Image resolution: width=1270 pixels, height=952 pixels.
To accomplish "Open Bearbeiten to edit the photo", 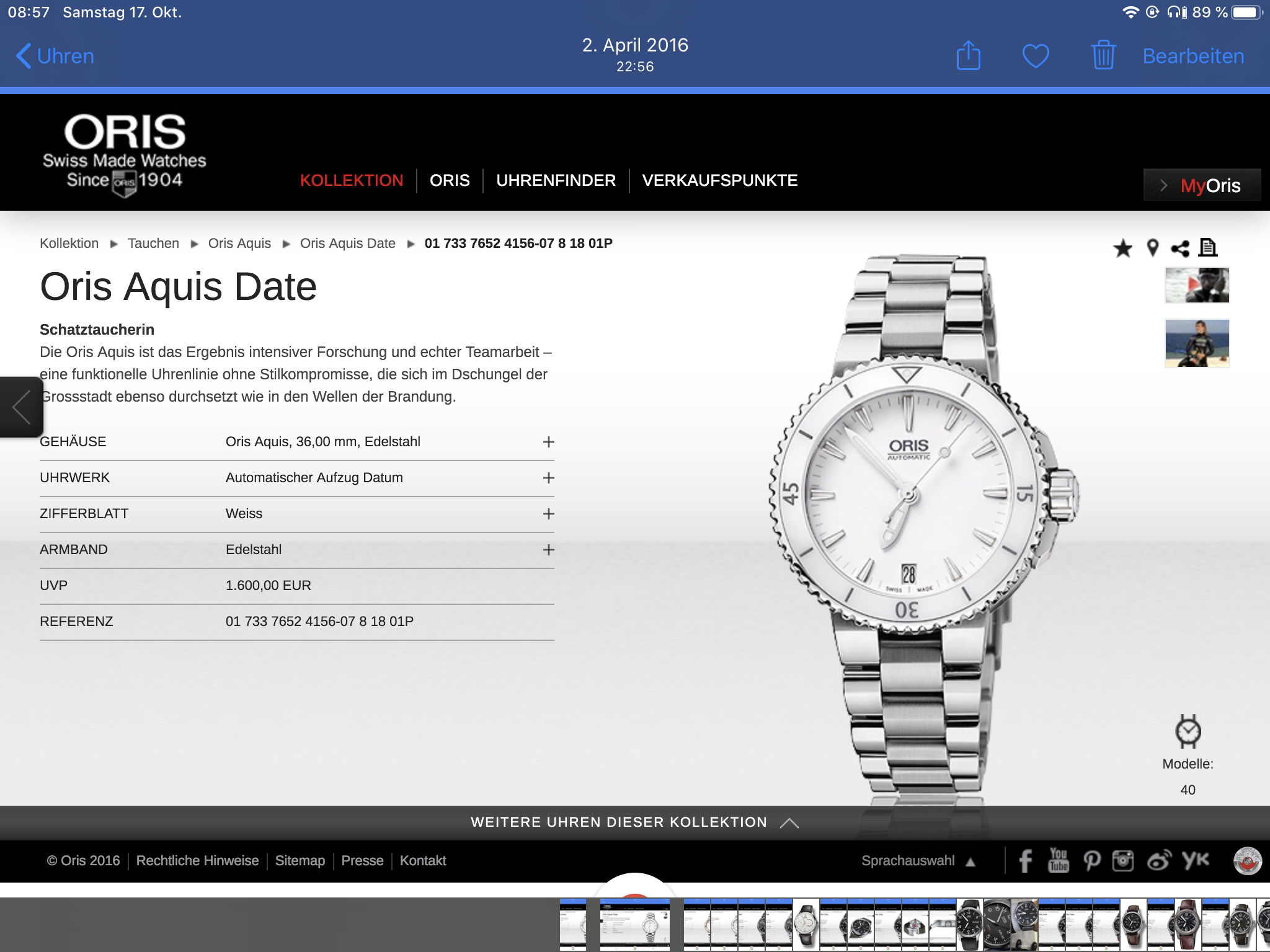I will [1193, 56].
